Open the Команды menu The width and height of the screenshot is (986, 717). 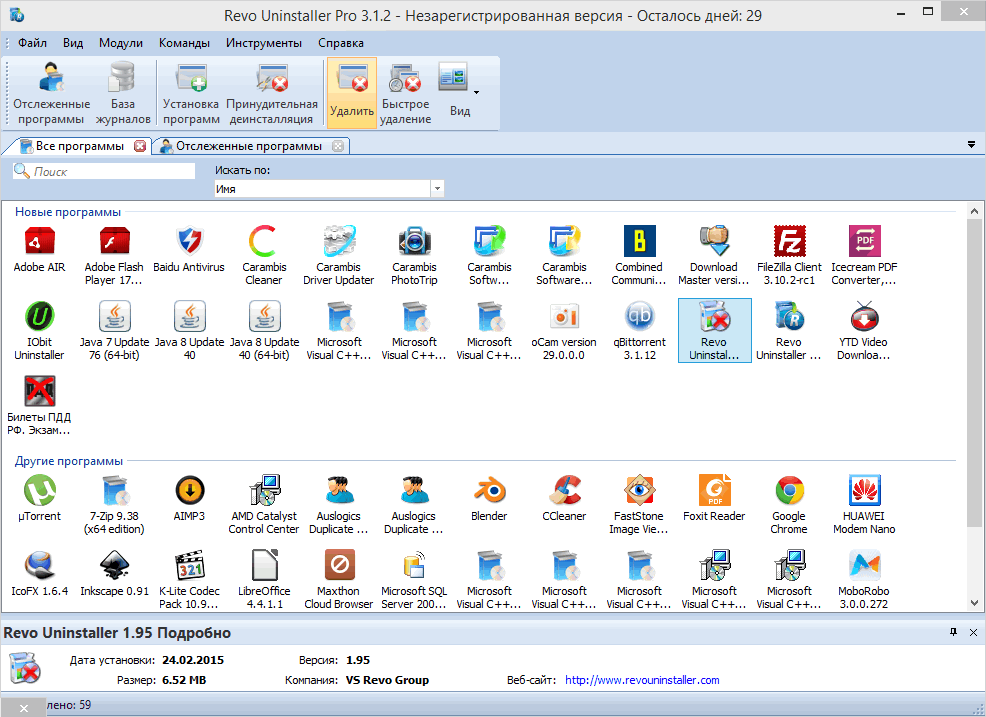(x=184, y=43)
